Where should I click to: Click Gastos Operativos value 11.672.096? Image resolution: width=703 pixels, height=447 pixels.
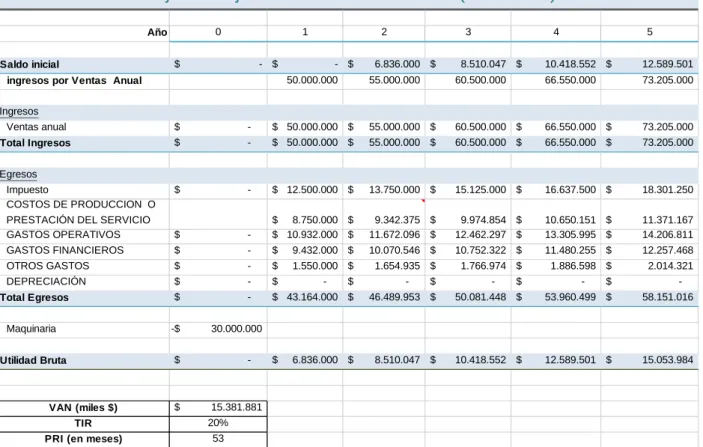pos(395,235)
